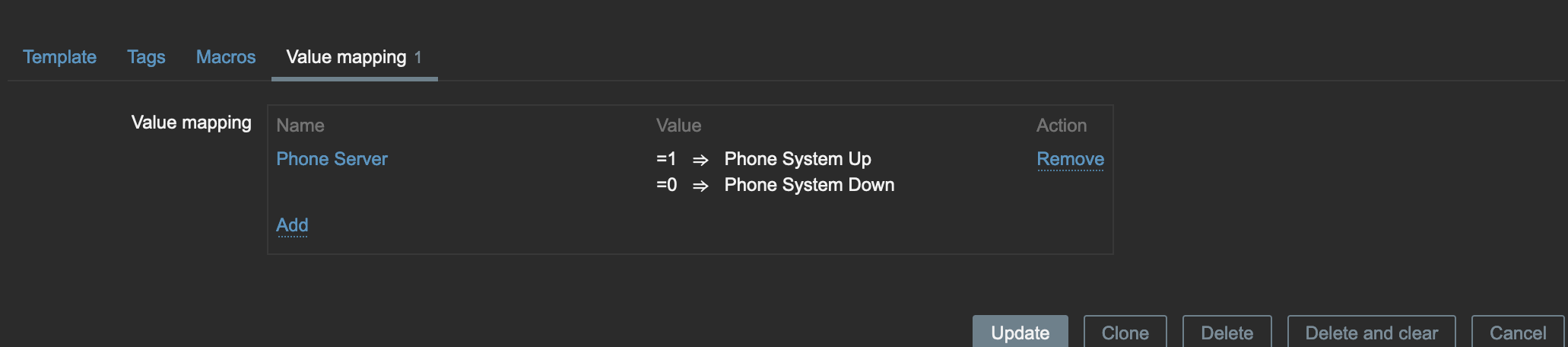Cancel editing the template
Screen dimensions: 1568x347
(1517, 333)
